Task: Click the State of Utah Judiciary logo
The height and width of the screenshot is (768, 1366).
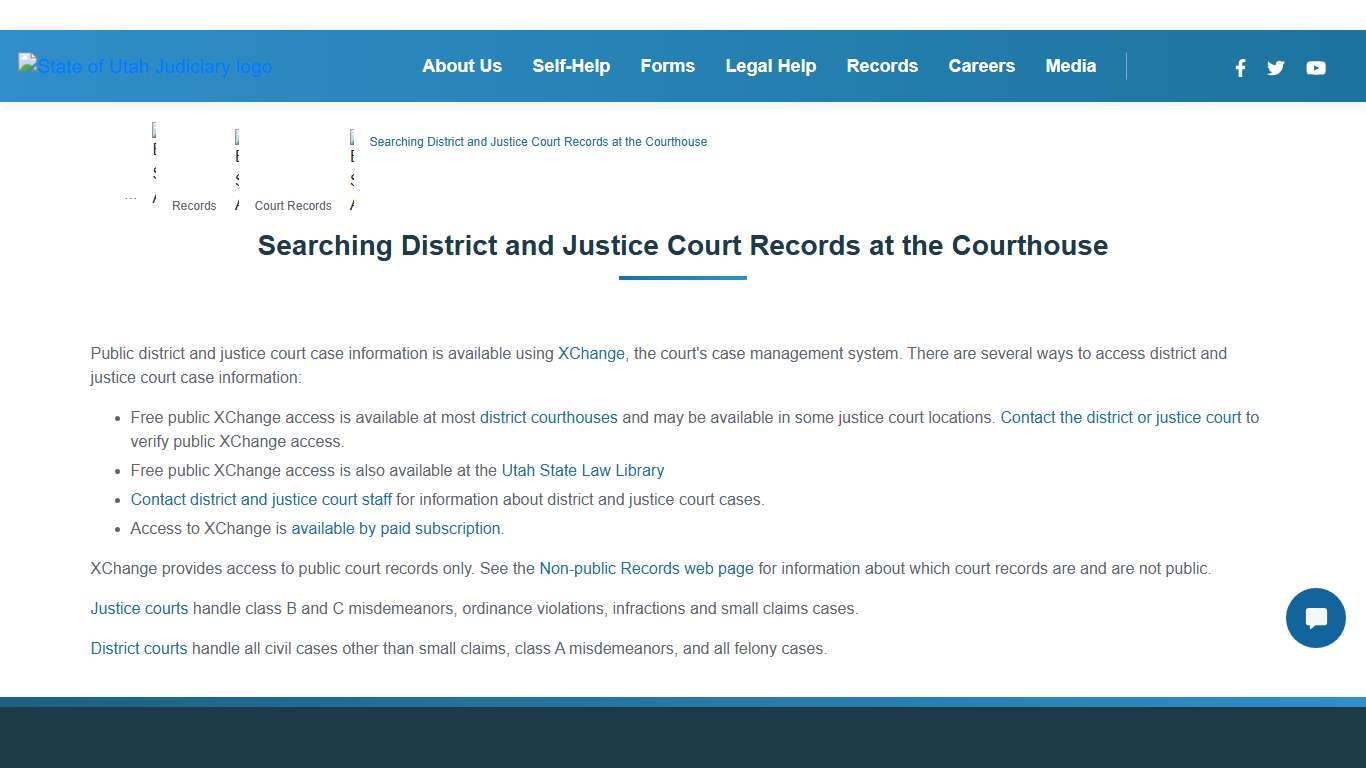Action: 145,66
